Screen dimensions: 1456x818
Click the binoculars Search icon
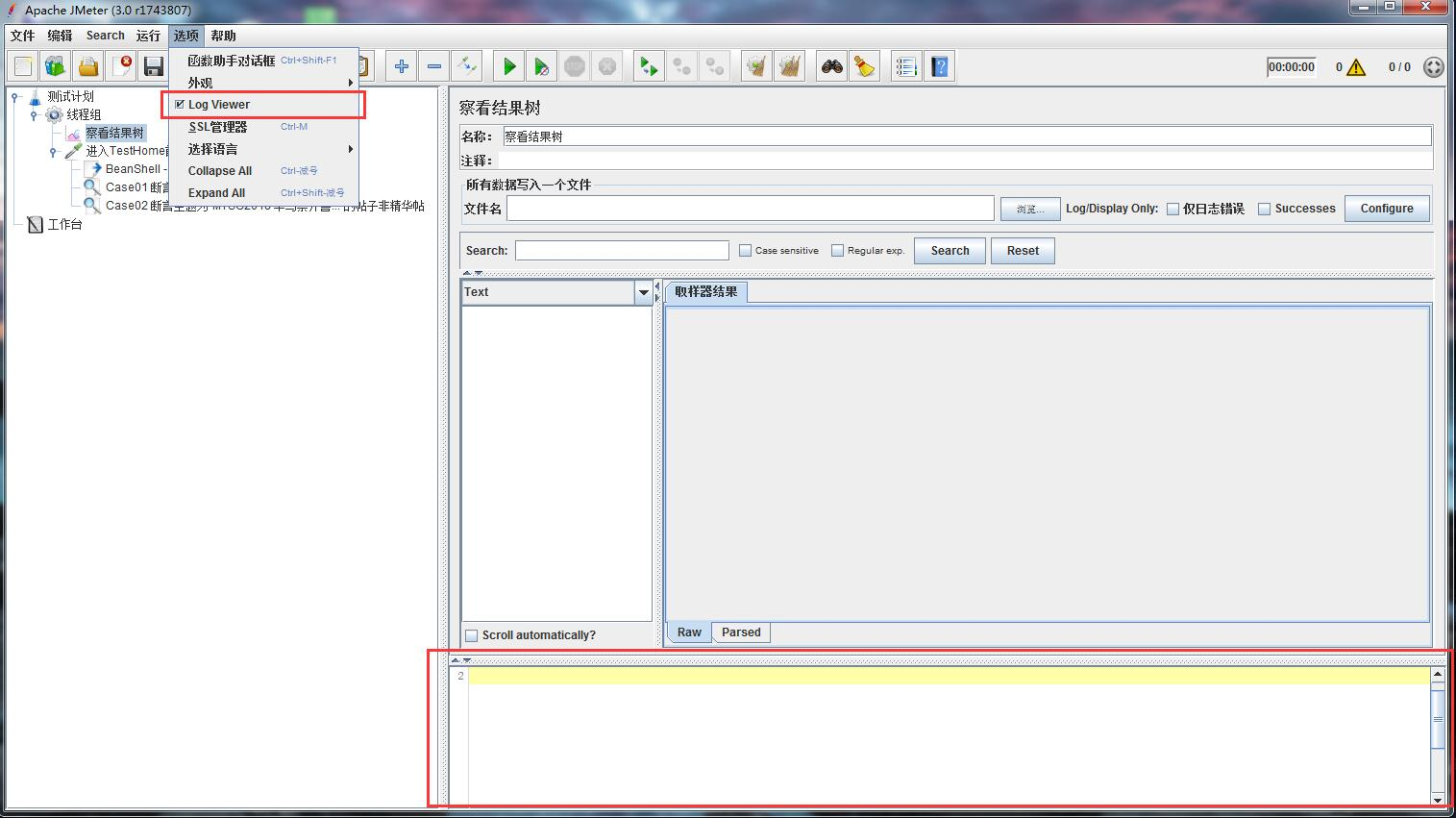pyautogui.click(x=832, y=66)
